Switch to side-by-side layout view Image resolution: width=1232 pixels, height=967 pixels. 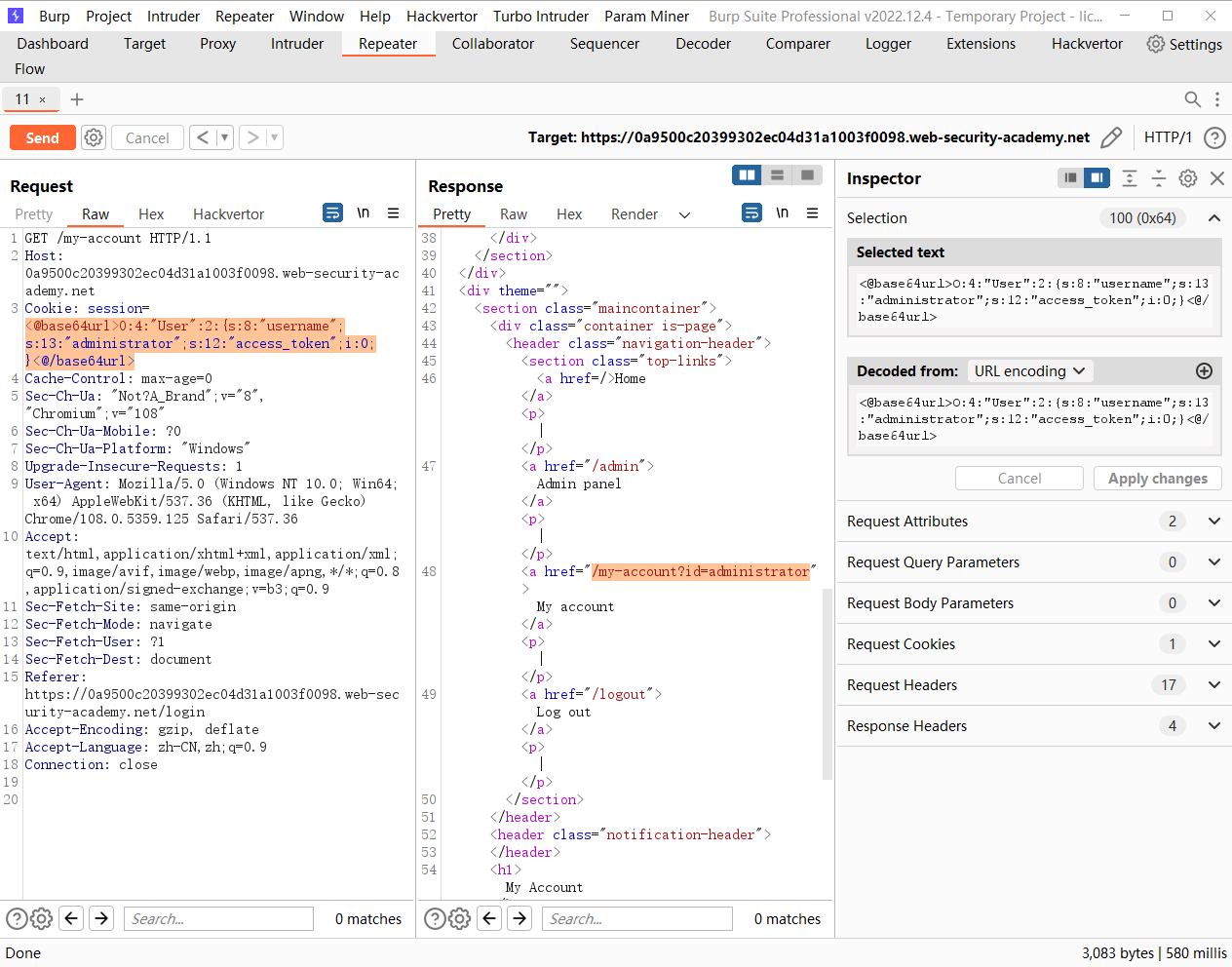coord(748,174)
